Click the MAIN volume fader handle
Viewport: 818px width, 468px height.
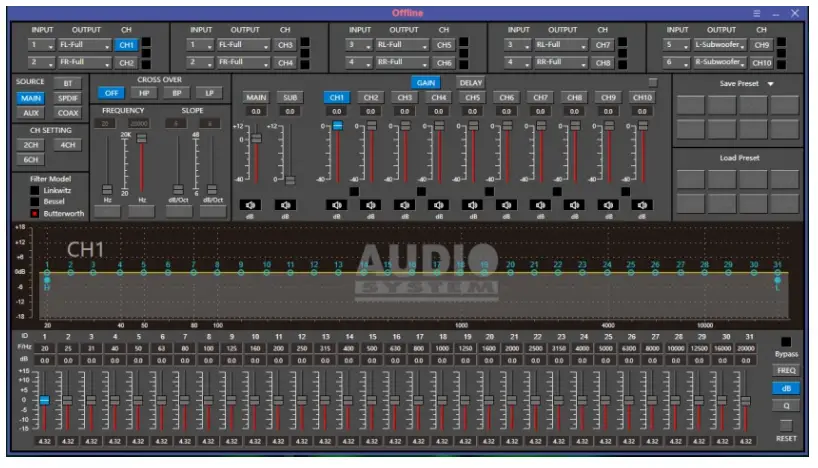pyautogui.click(x=256, y=138)
